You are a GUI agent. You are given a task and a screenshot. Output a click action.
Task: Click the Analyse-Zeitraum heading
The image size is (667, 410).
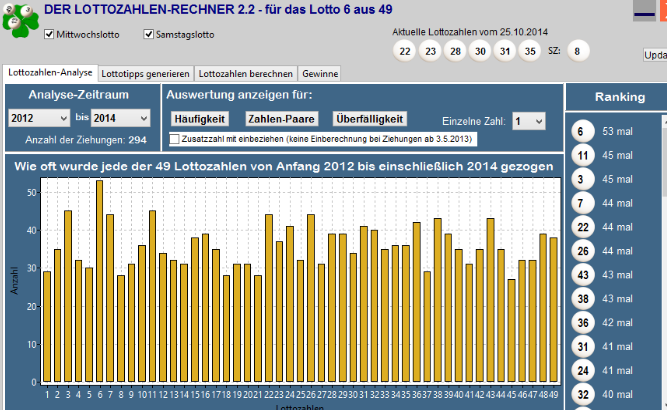[x=79, y=94]
